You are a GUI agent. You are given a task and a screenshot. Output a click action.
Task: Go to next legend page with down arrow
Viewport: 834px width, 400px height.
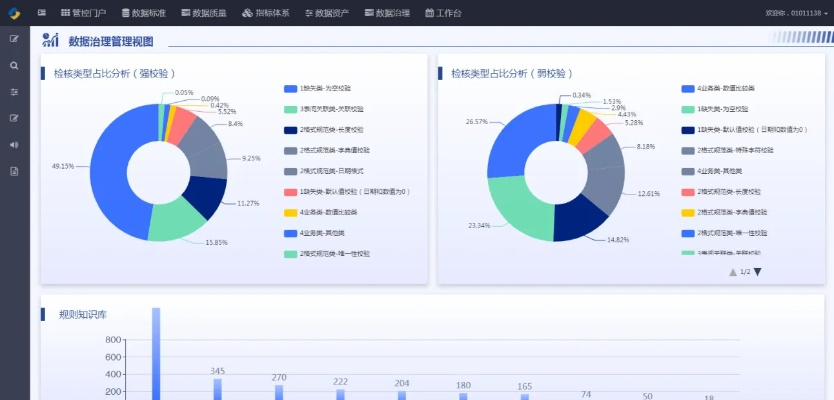click(x=757, y=272)
